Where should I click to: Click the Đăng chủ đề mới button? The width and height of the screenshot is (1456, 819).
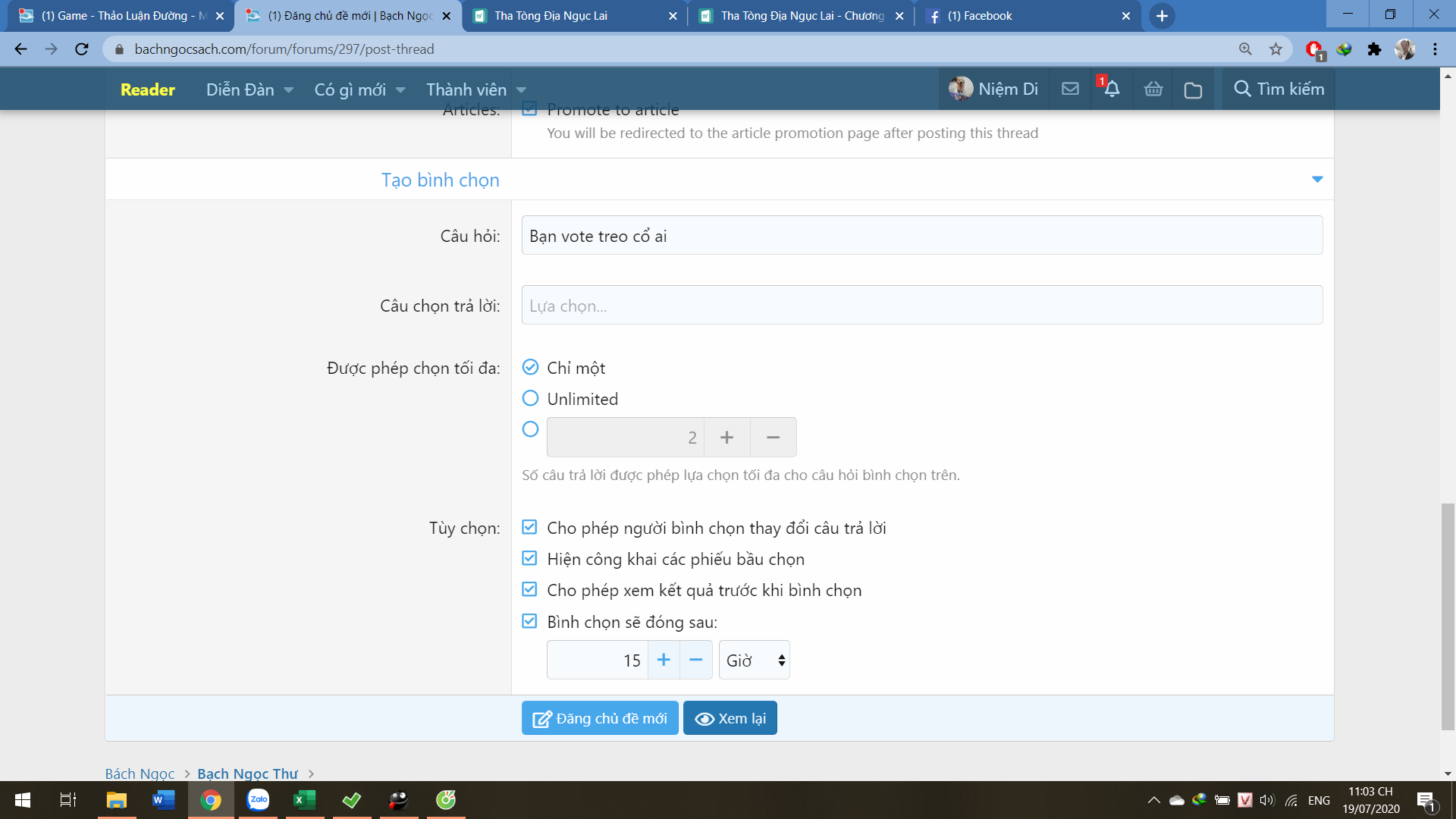tap(600, 718)
